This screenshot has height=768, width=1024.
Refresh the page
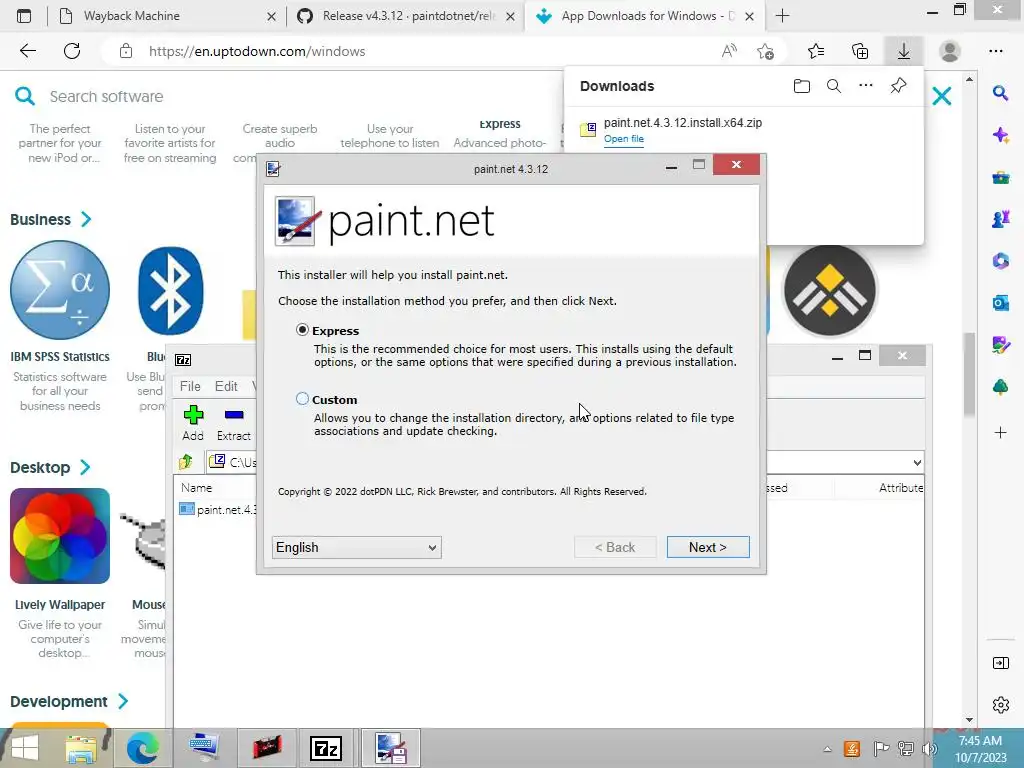[x=72, y=51]
